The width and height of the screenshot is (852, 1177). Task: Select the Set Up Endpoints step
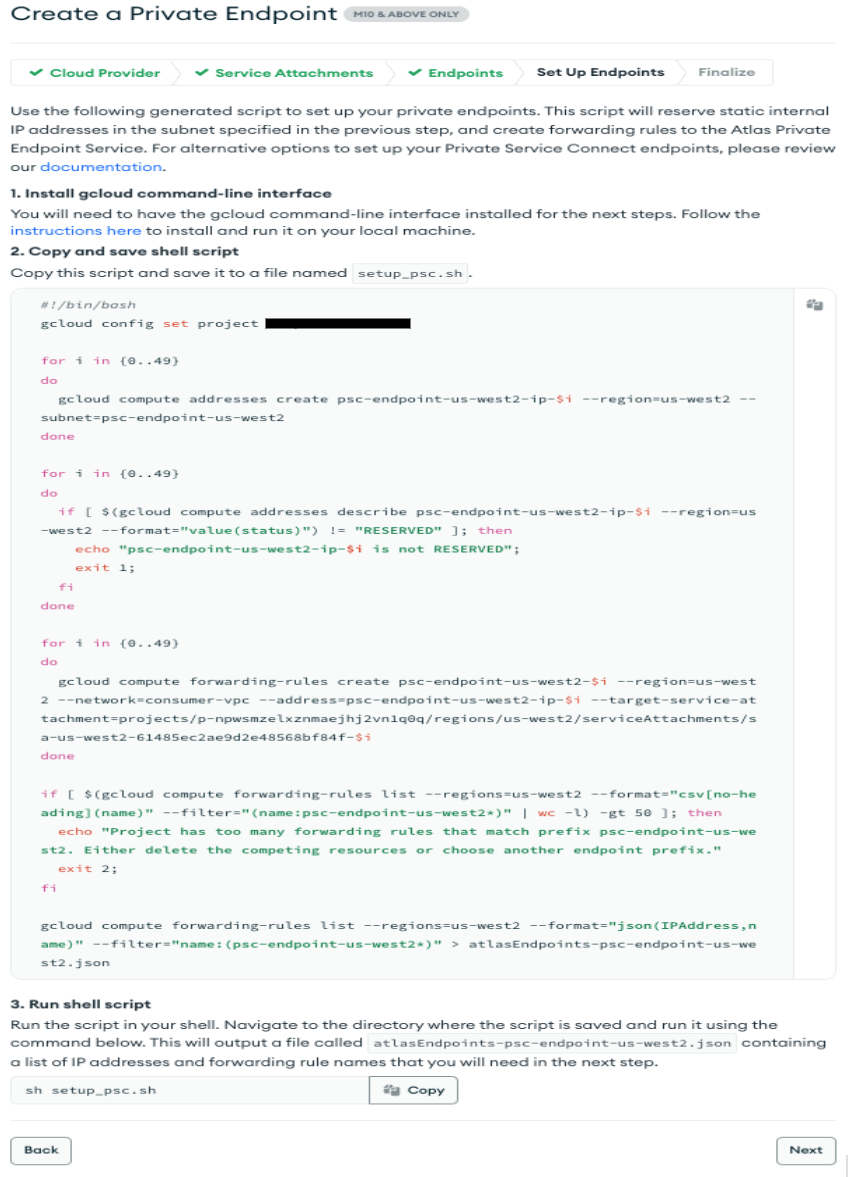click(600, 72)
